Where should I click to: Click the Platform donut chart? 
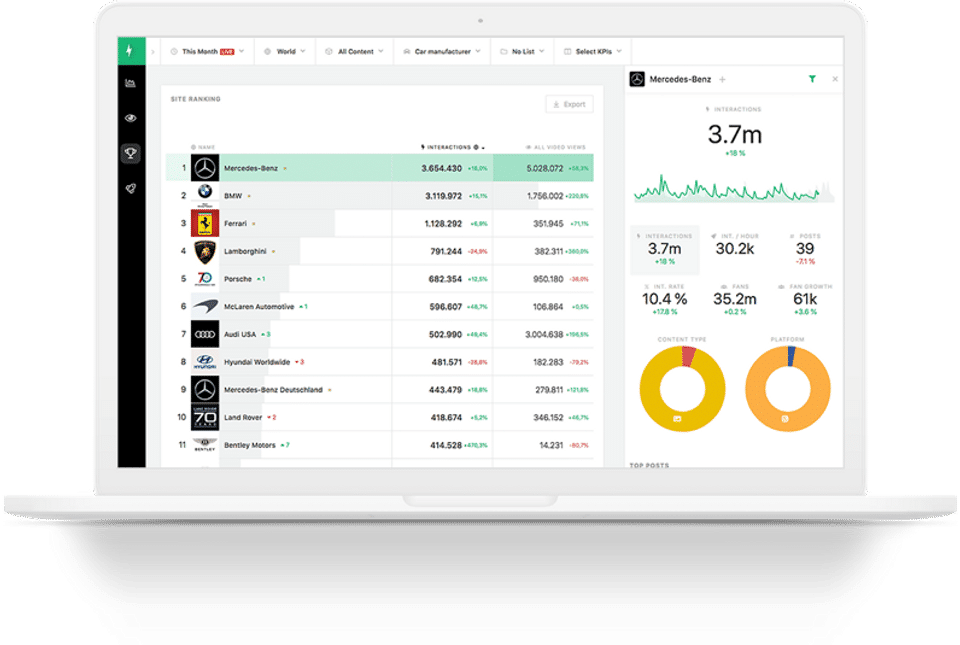click(x=787, y=389)
